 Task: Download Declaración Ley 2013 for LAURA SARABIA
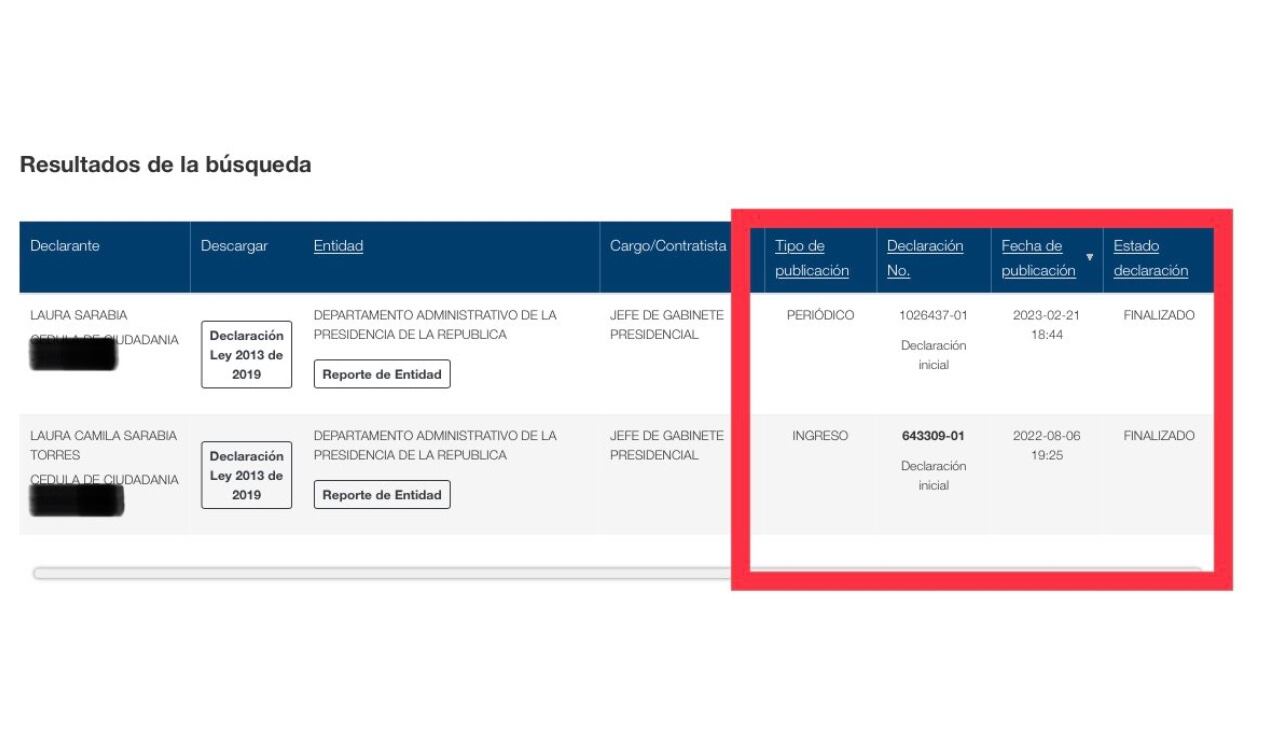pyautogui.click(x=246, y=354)
